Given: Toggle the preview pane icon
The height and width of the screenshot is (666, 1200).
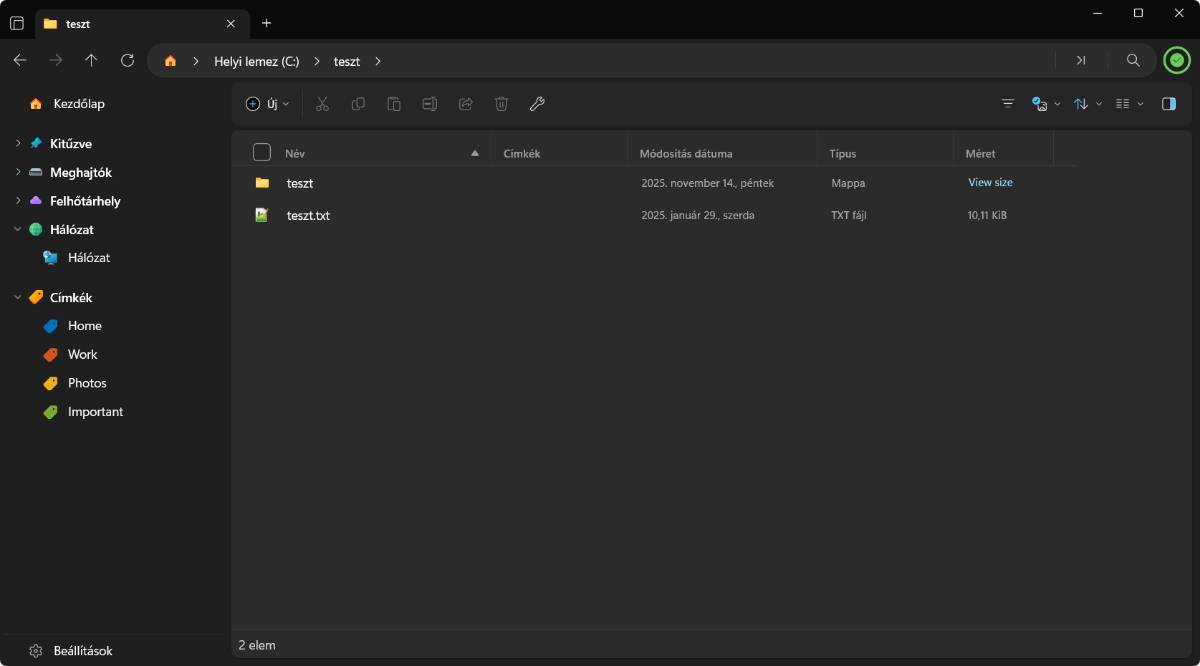Looking at the screenshot, I should 1169,104.
